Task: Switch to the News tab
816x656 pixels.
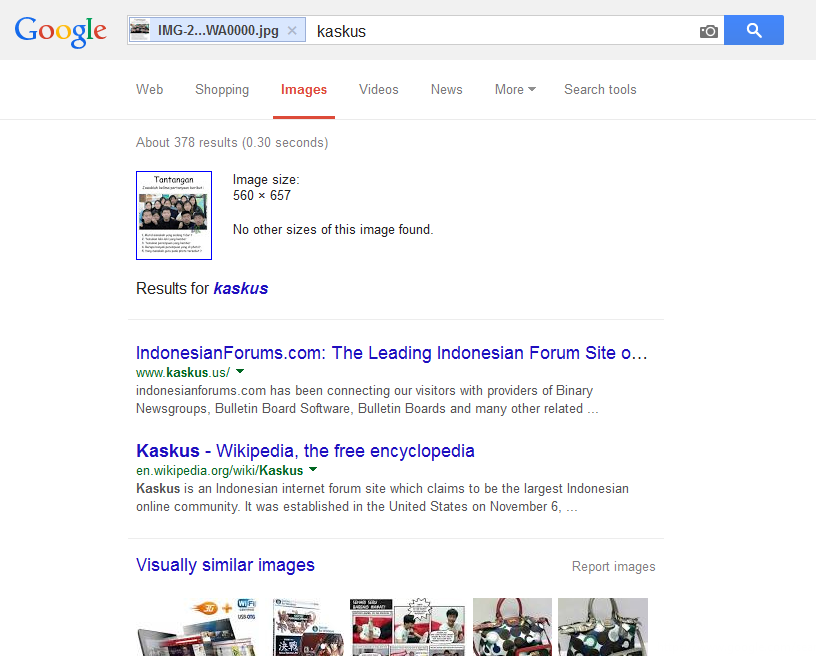Action: coord(447,89)
